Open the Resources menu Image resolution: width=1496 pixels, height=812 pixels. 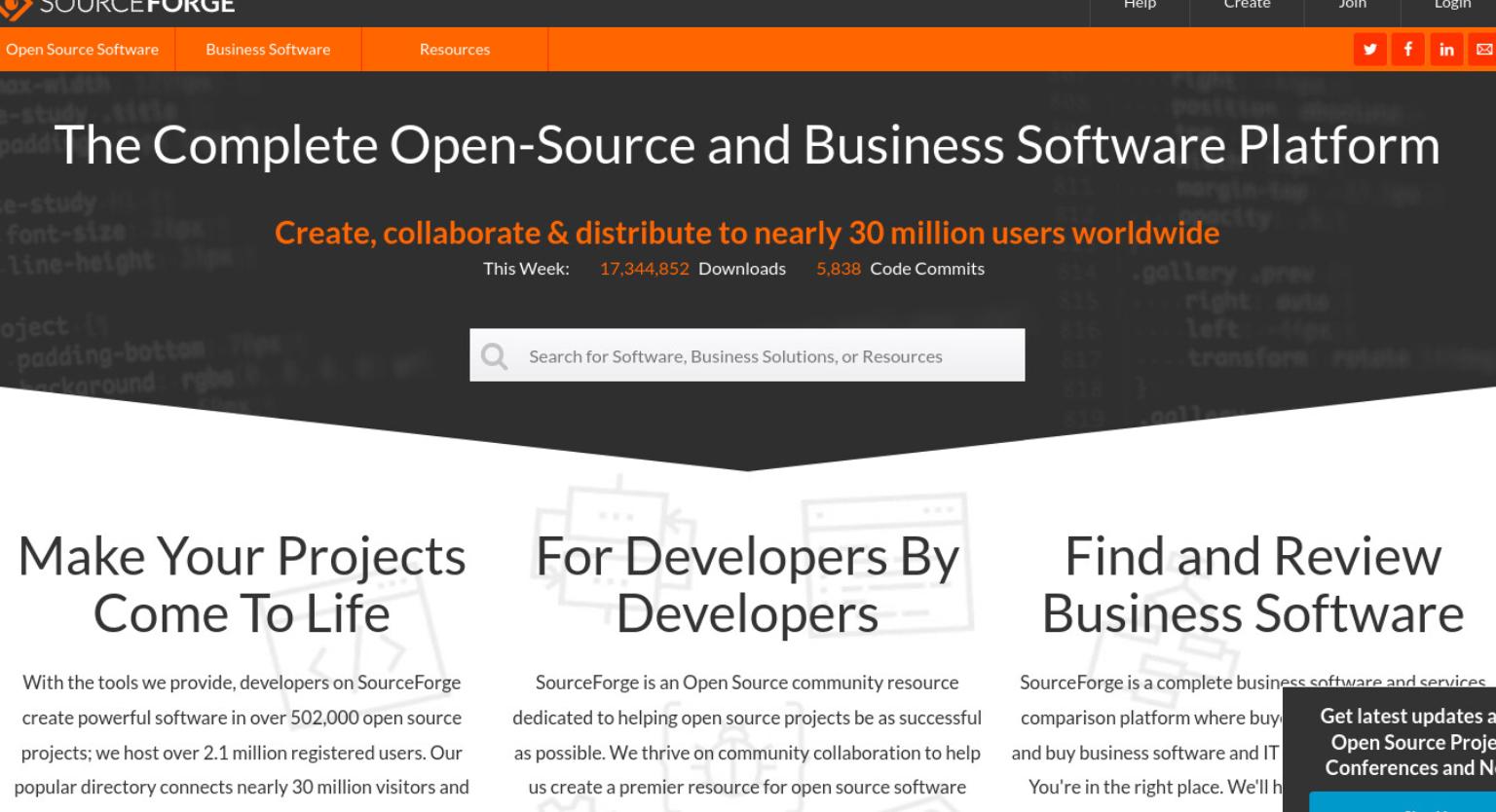coord(455,50)
